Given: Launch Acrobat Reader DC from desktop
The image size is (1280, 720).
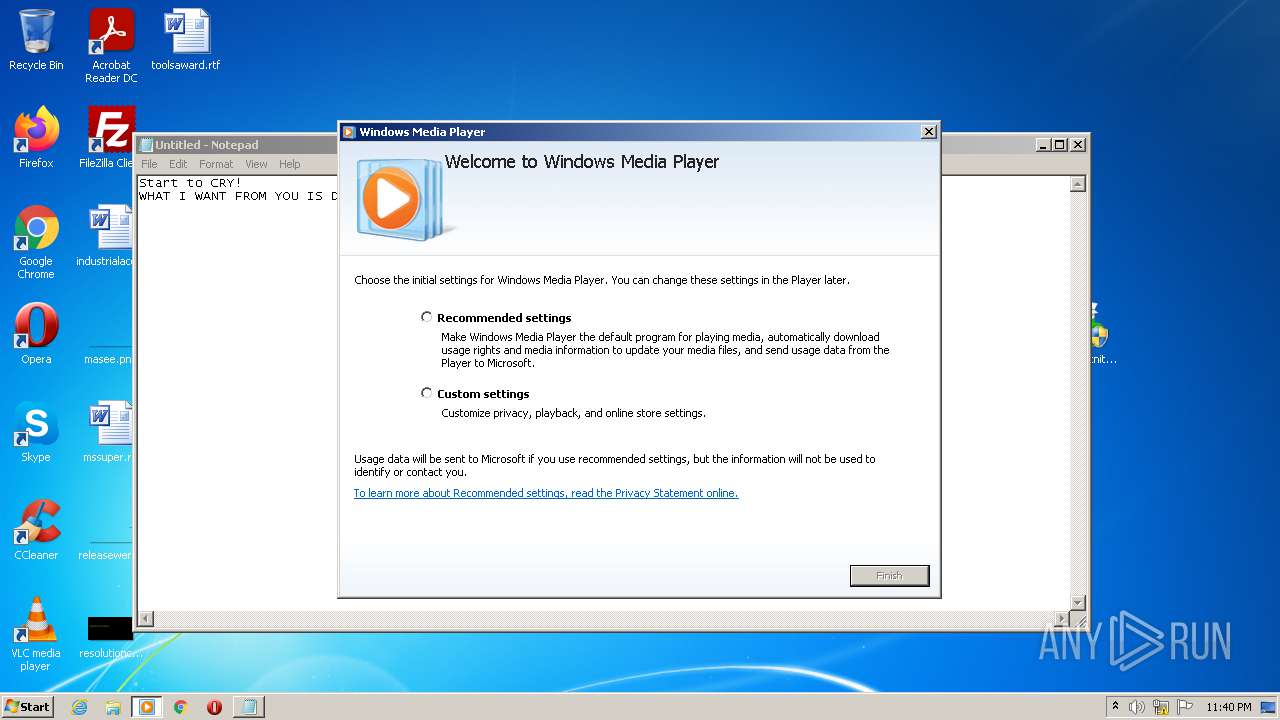Looking at the screenshot, I should pos(111,46).
